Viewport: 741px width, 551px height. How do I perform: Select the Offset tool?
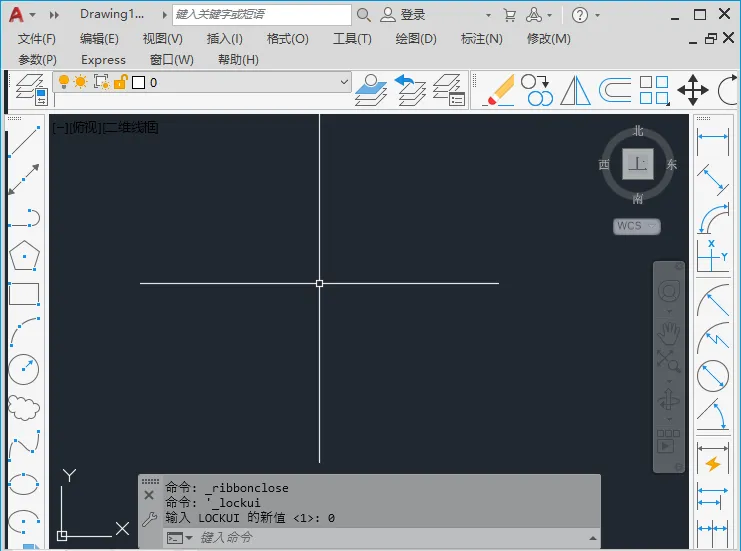(615, 89)
